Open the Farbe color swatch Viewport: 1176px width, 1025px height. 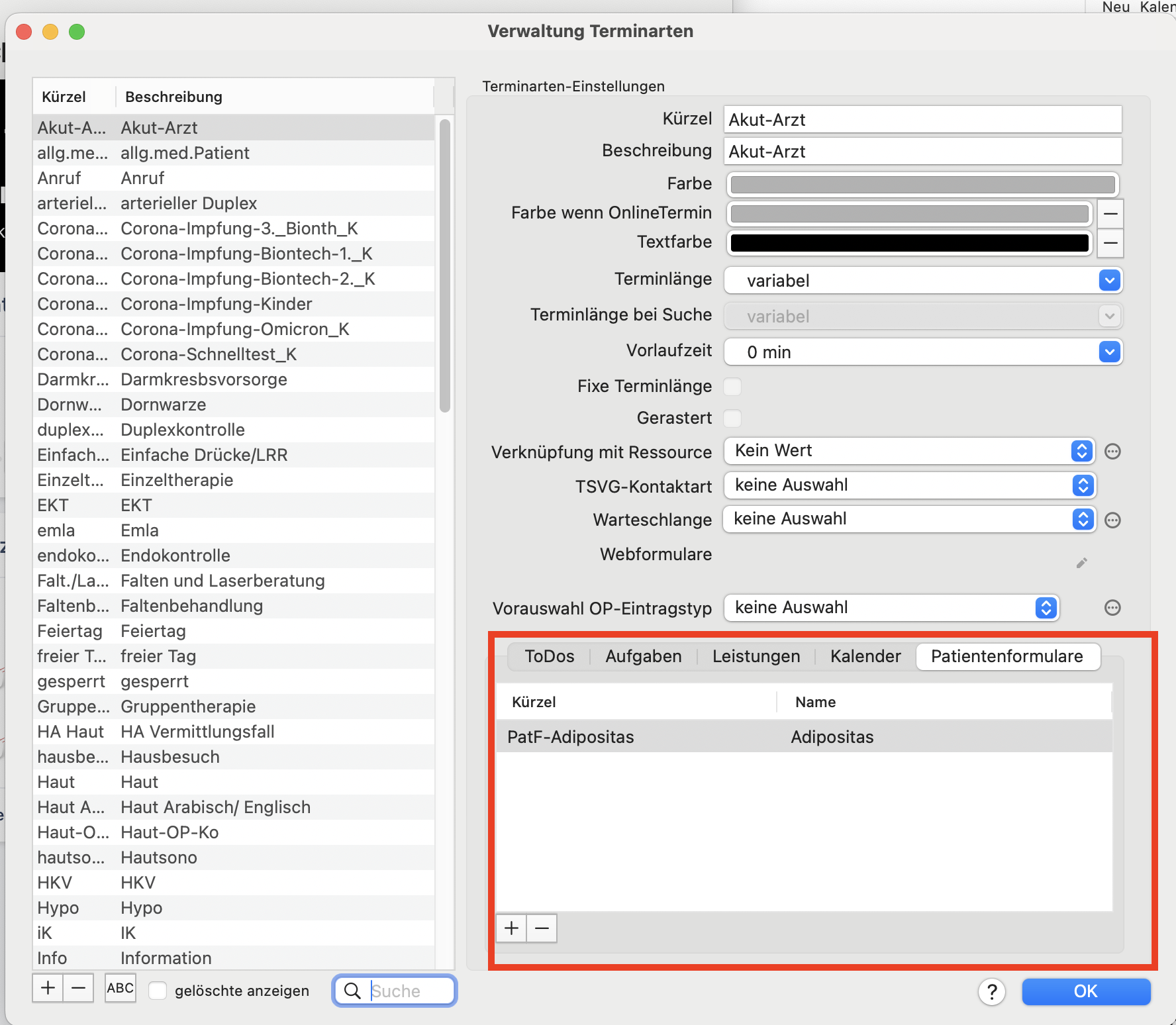(923, 184)
